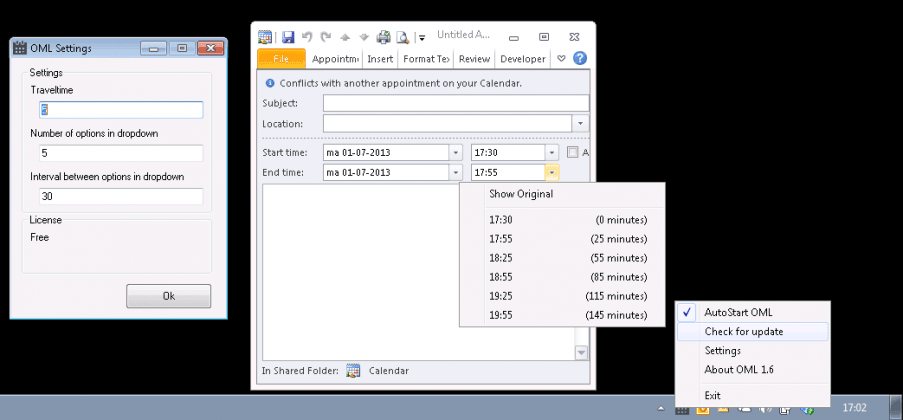Open the 17:30 start time dropdown arrow

pos(552,153)
